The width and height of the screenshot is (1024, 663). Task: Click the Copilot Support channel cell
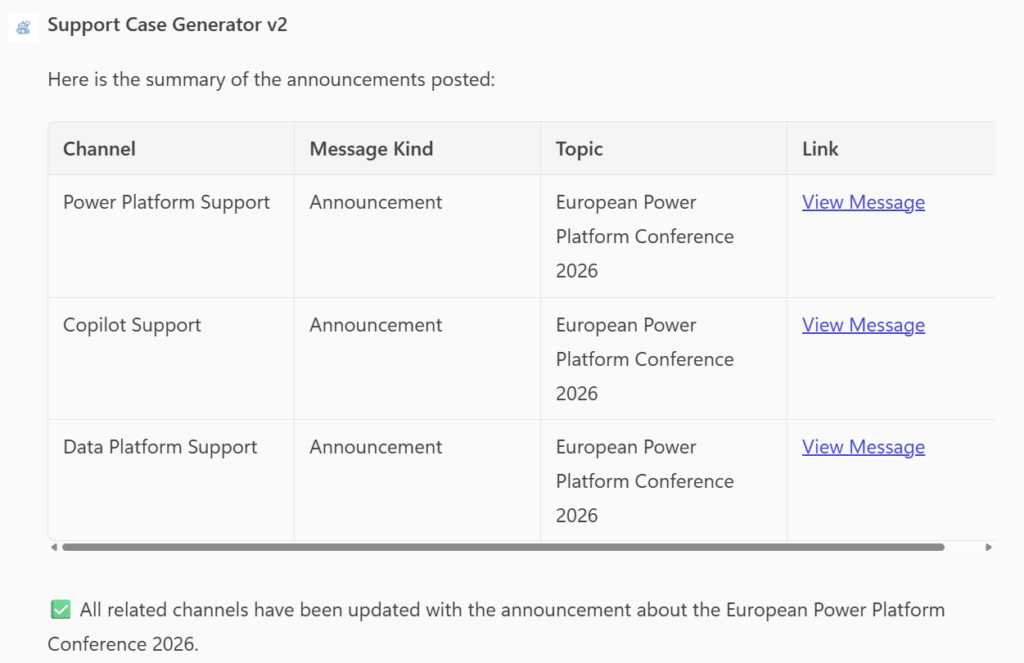(133, 325)
